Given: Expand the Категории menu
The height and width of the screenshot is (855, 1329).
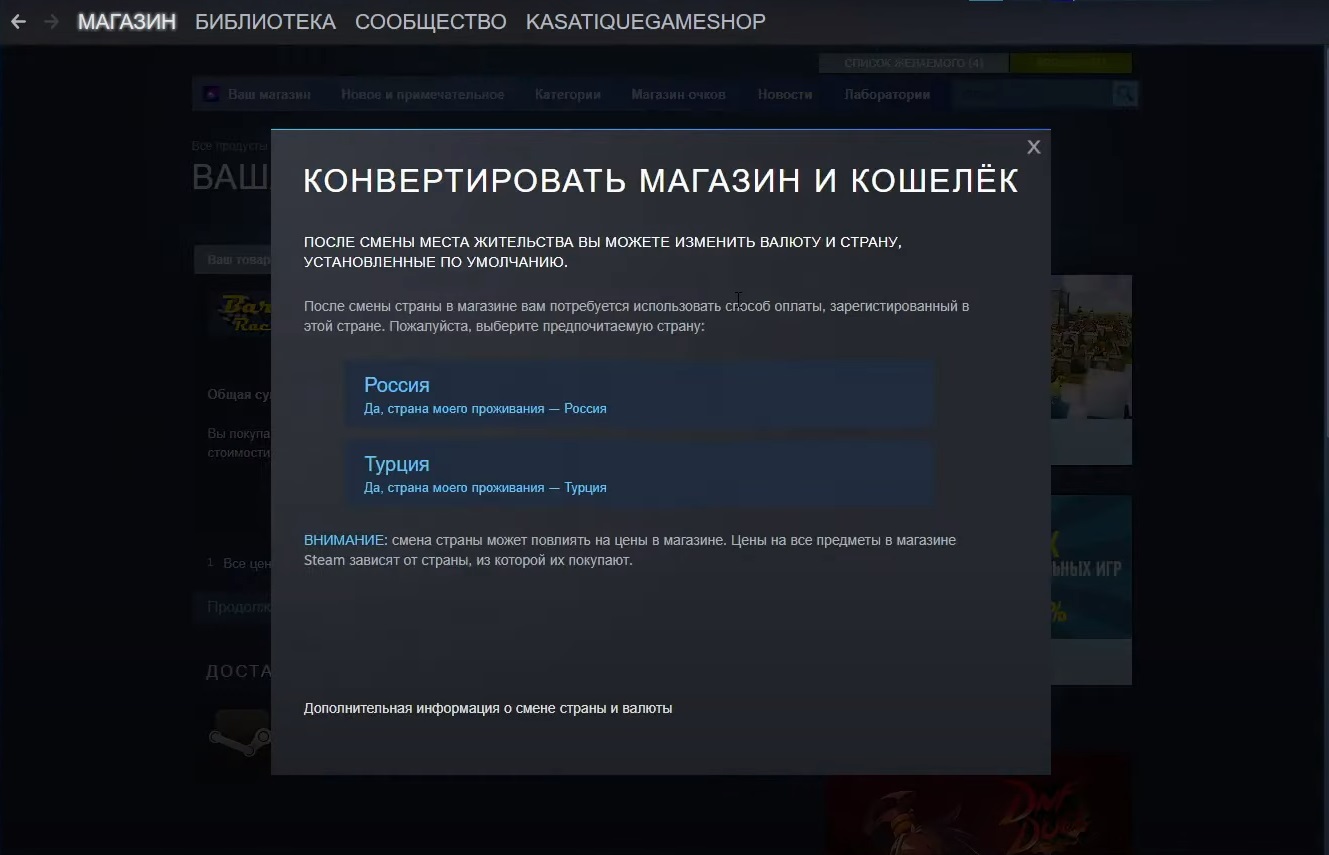Looking at the screenshot, I should pyautogui.click(x=567, y=94).
